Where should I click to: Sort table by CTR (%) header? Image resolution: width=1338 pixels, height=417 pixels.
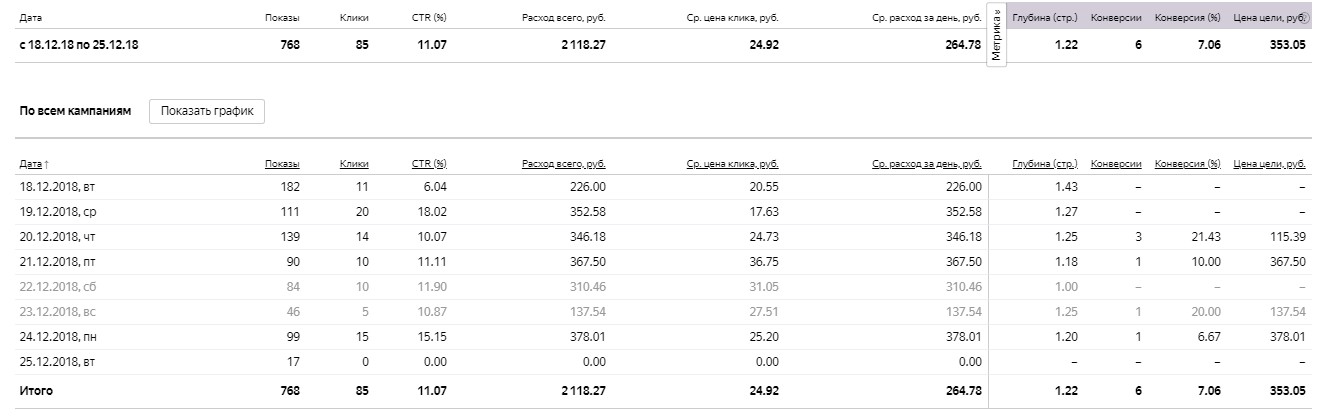[x=429, y=163]
